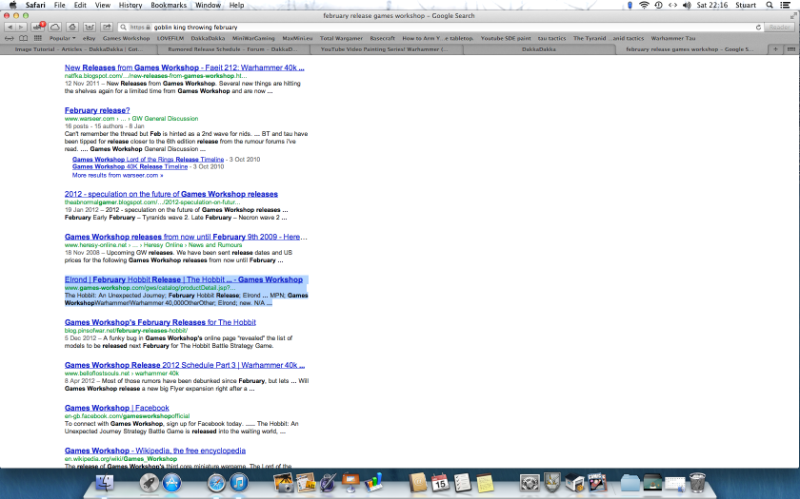Open the History menu

click(131, 5)
